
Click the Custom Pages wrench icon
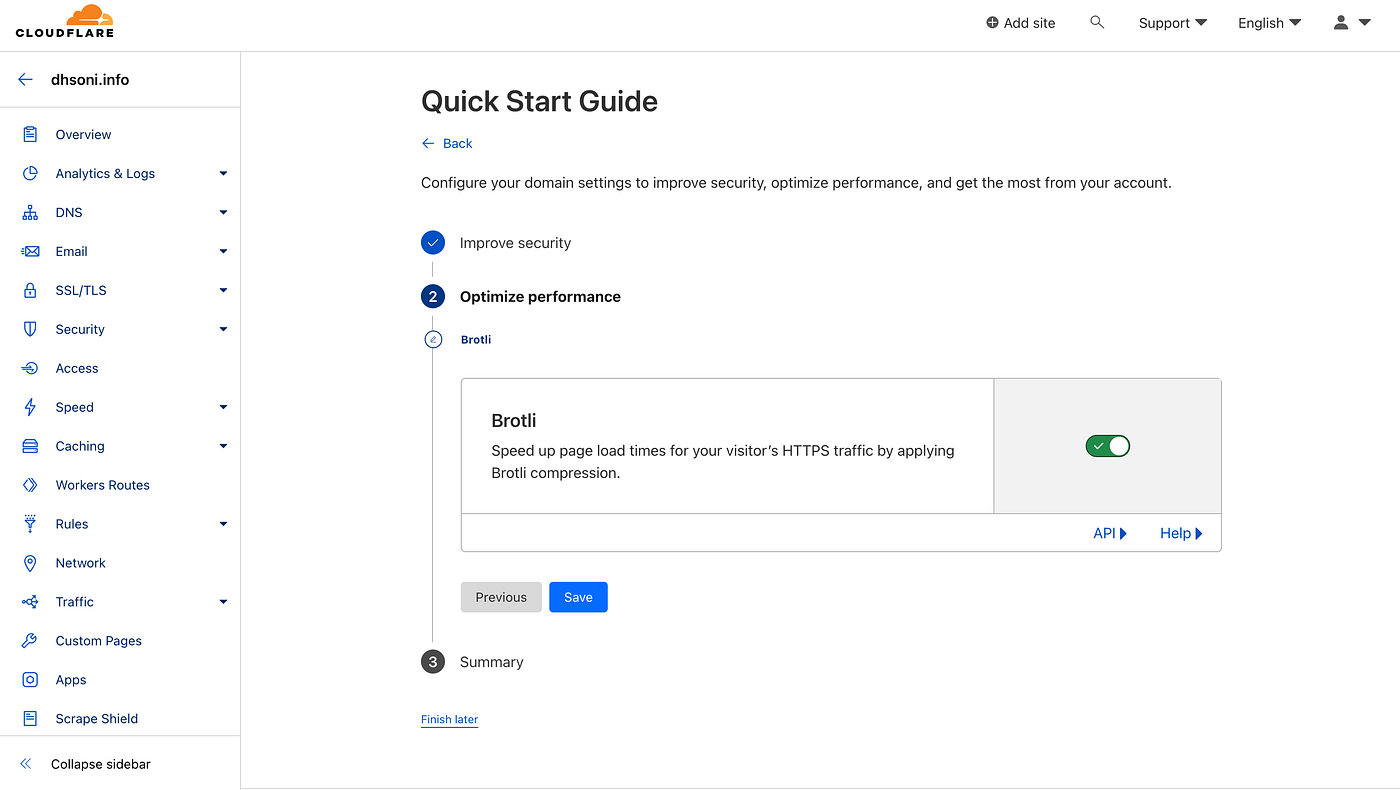coord(30,641)
